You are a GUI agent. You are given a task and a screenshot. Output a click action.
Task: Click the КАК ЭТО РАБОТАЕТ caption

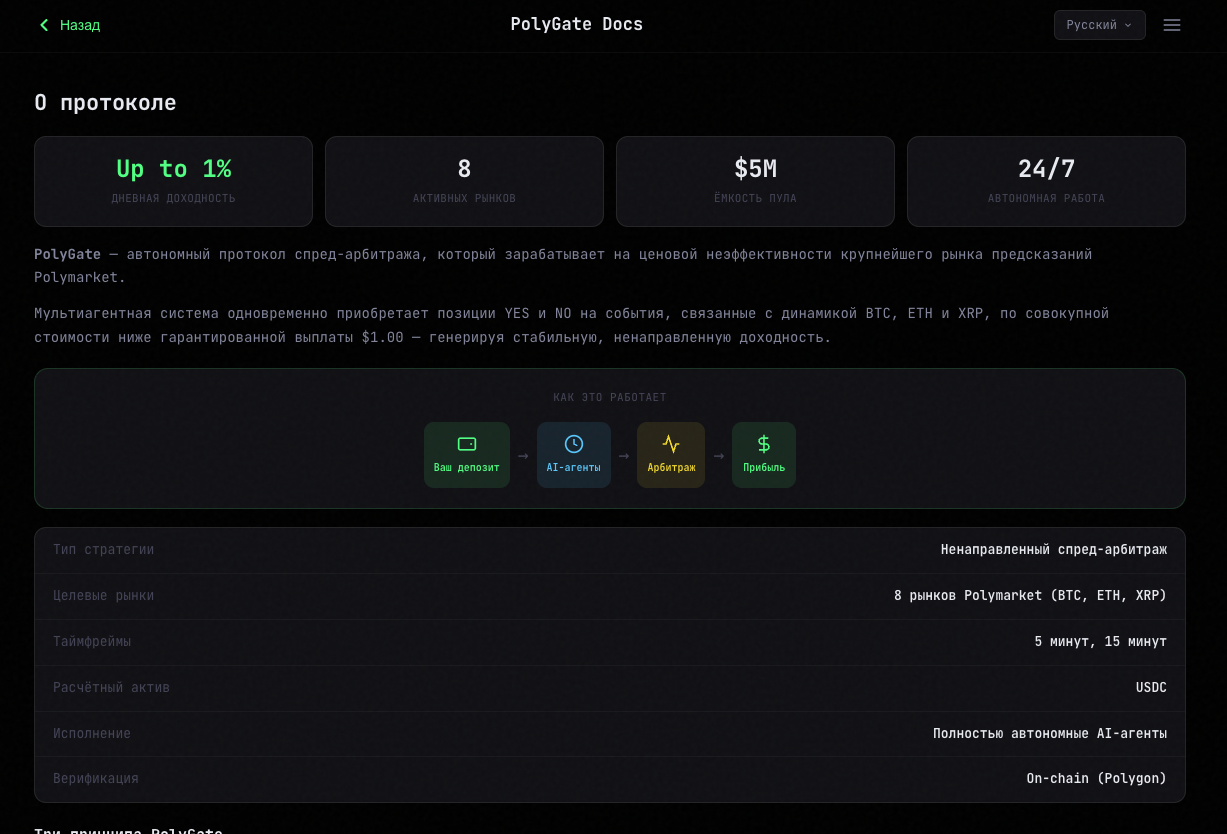(x=610, y=398)
